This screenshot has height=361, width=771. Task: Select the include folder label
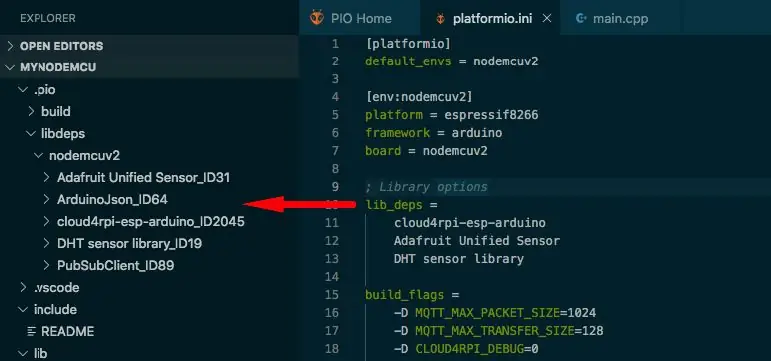click(55, 309)
